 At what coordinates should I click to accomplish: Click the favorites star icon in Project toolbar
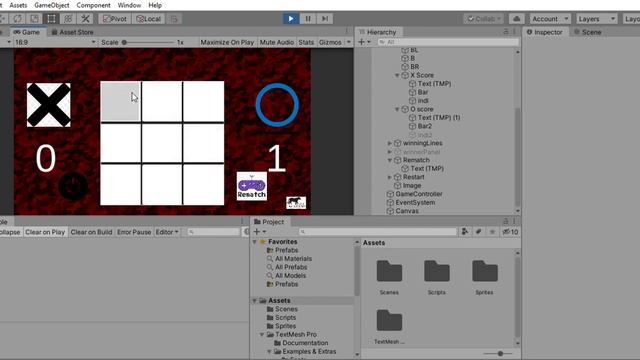point(492,232)
